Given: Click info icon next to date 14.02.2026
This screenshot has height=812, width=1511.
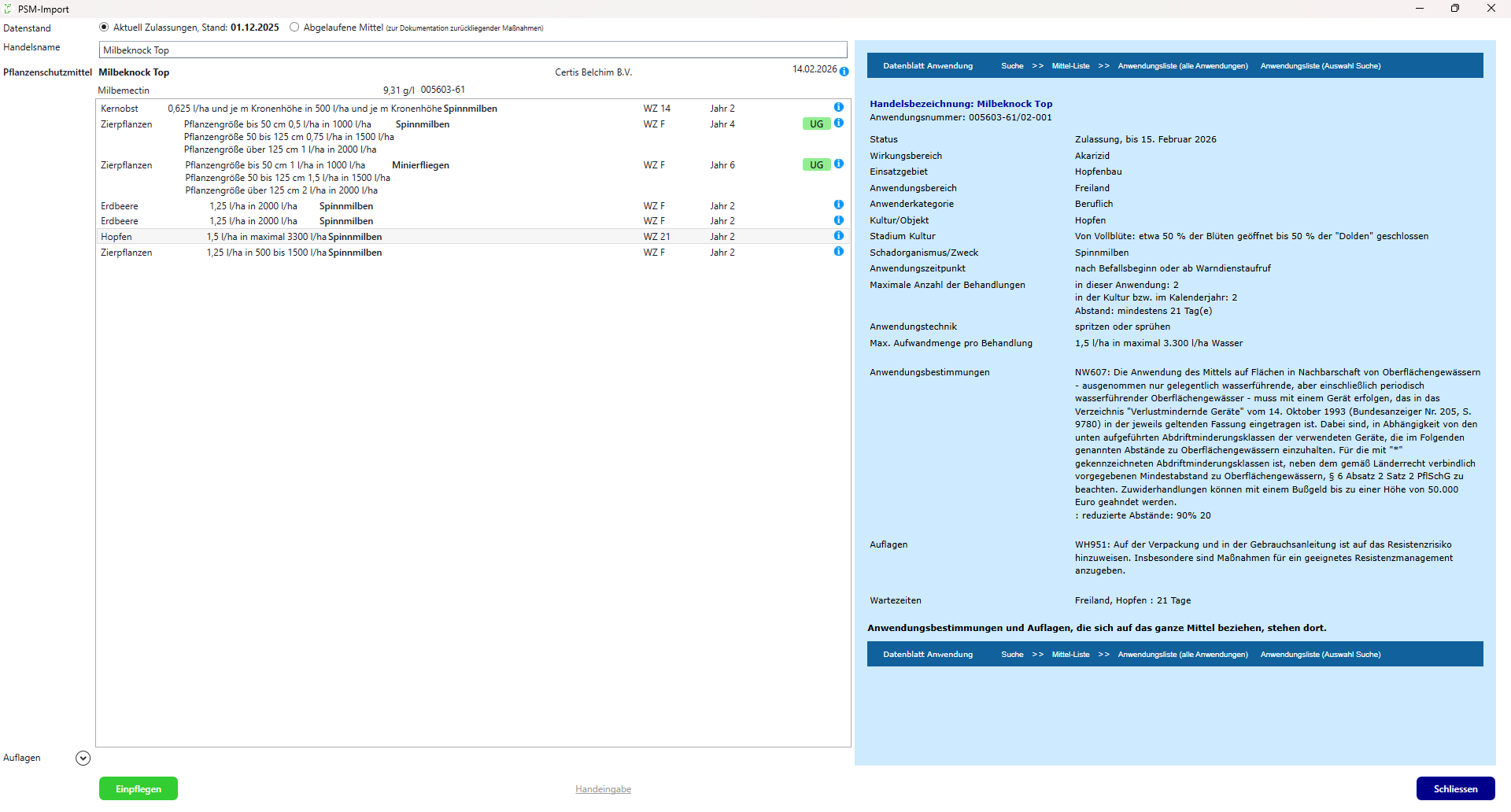Looking at the screenshot, I should click(x=844, y=72).
